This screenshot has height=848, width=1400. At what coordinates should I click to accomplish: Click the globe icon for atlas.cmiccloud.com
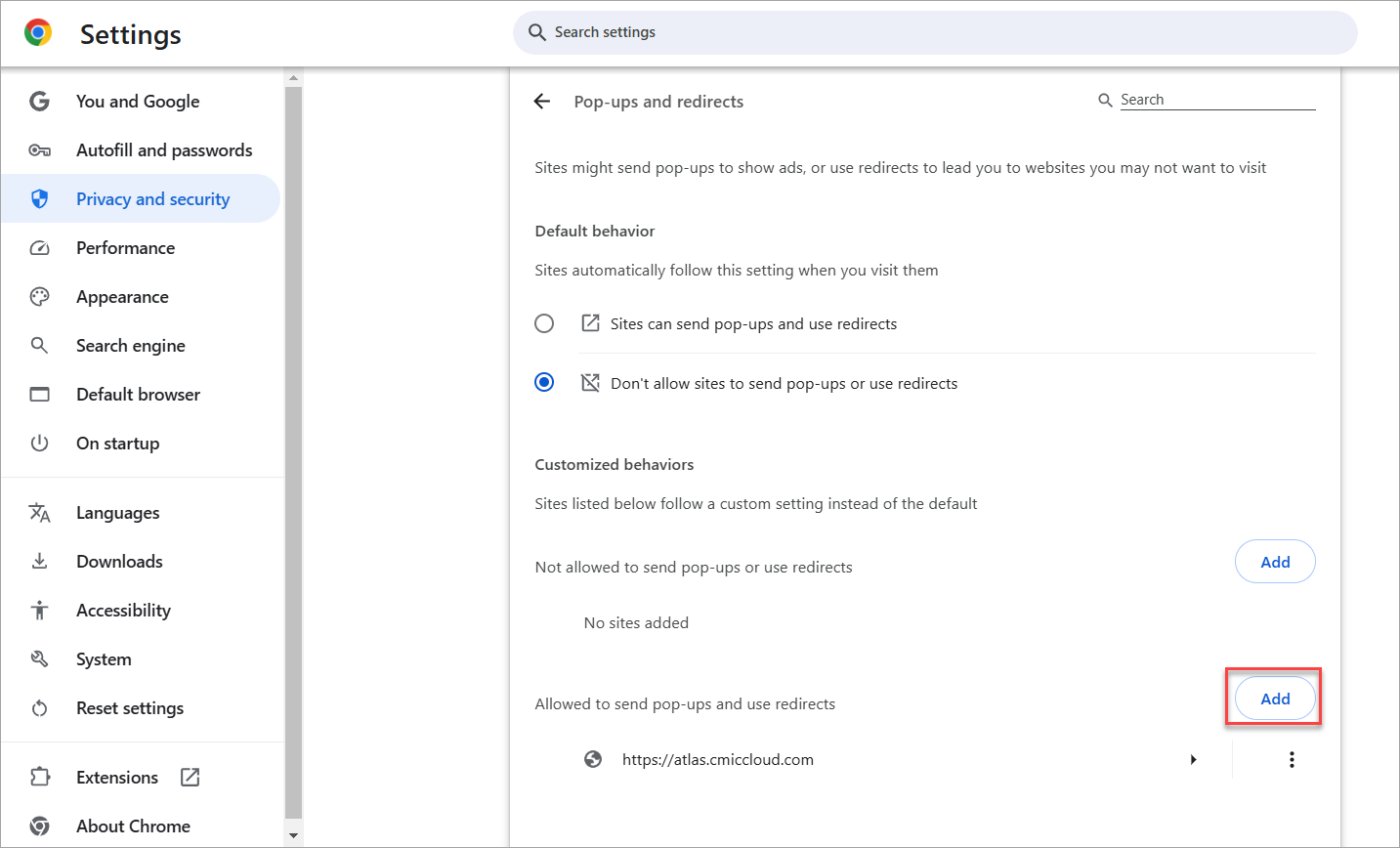coord(593,759)
